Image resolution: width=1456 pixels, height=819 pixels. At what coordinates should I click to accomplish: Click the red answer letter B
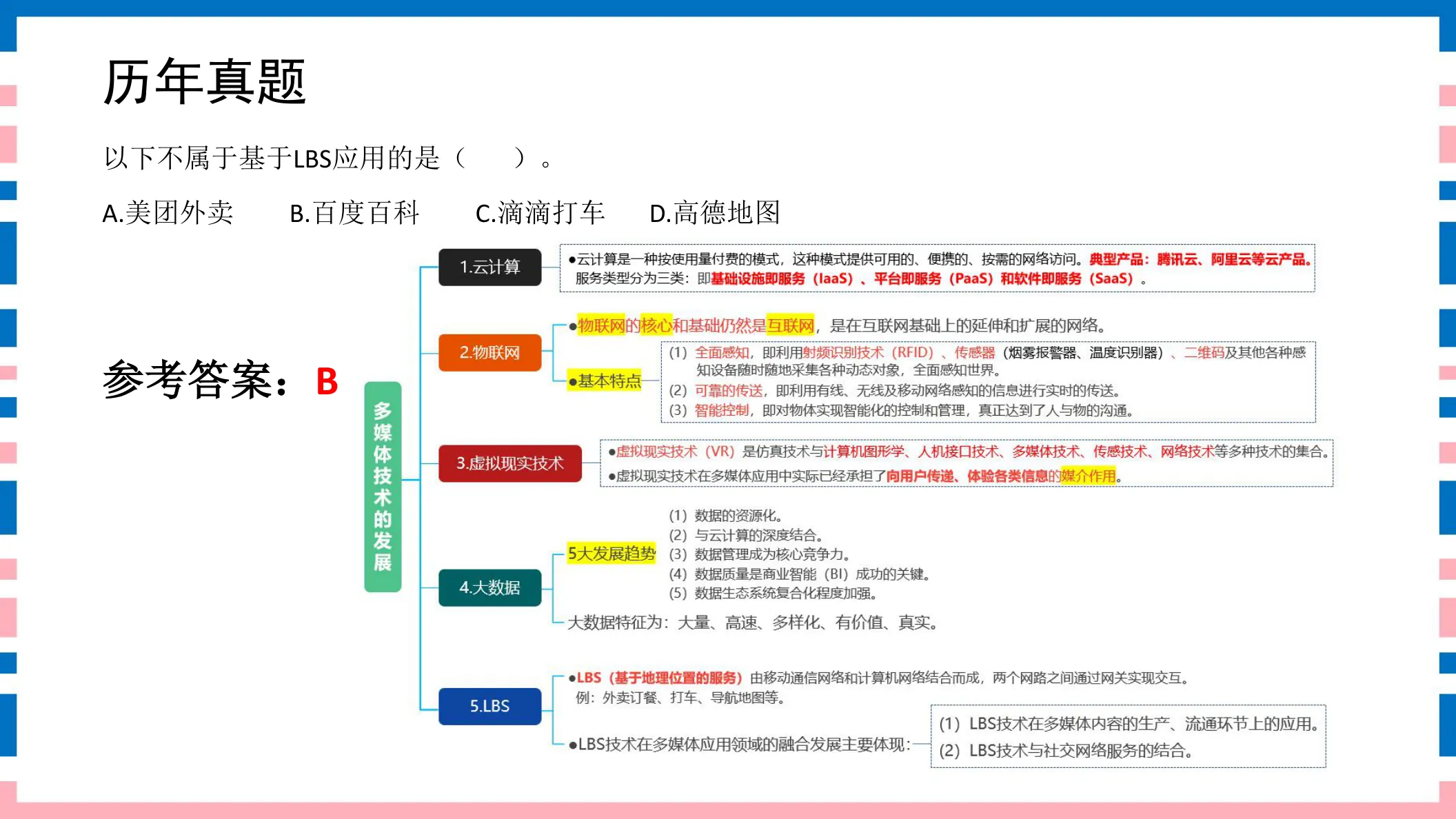[x=327, y=381]
